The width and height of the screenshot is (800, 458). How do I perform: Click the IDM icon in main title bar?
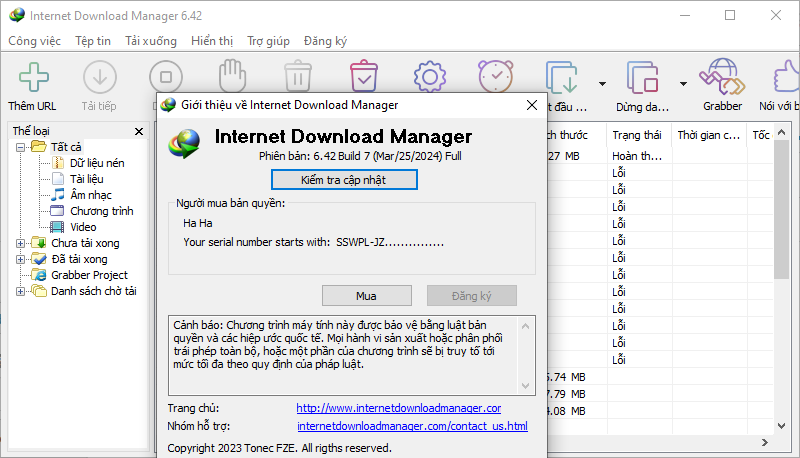[17, 15]
